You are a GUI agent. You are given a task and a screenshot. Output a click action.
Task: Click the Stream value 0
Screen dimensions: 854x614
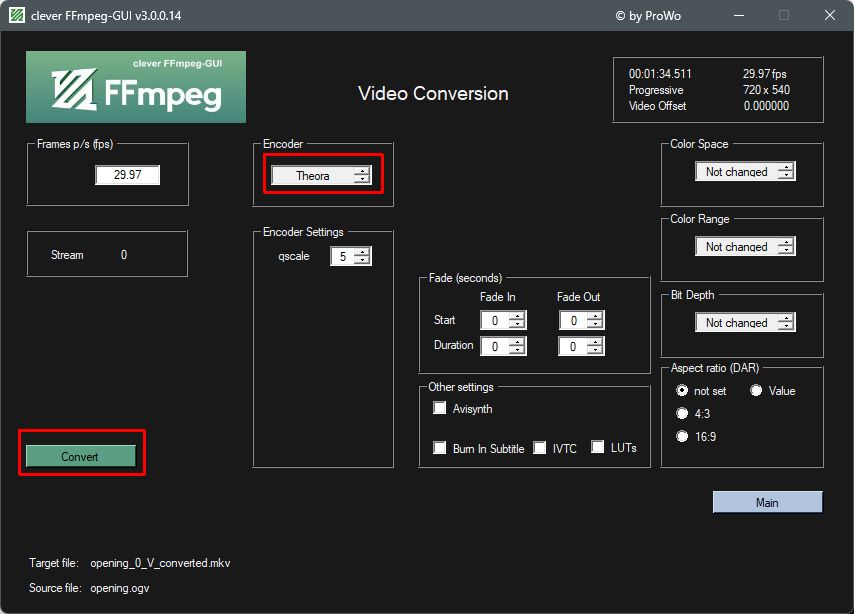(124, 254)
